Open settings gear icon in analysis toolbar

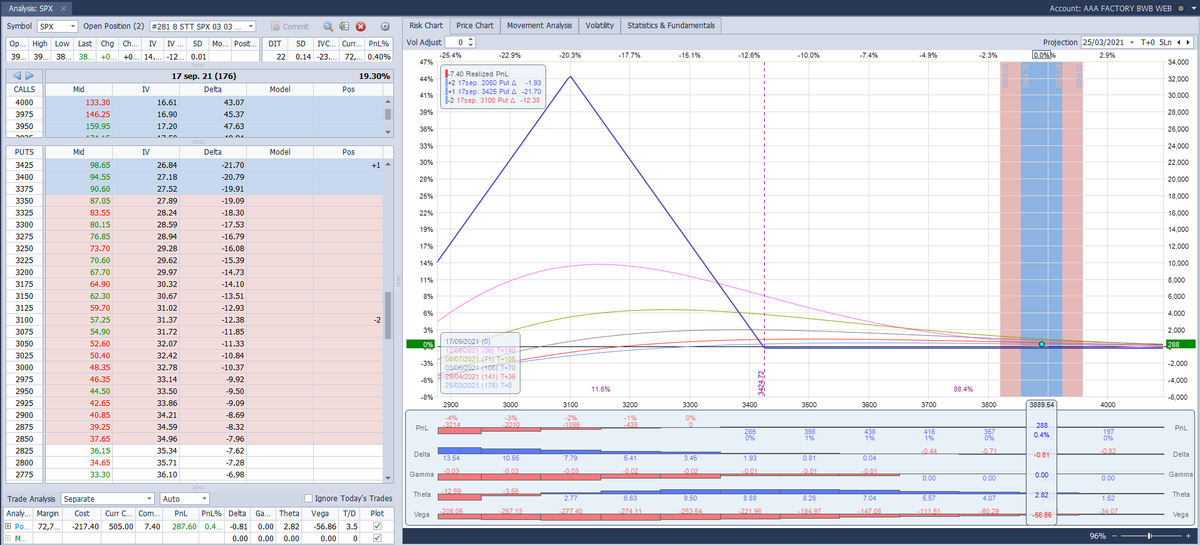click(385, 26)
